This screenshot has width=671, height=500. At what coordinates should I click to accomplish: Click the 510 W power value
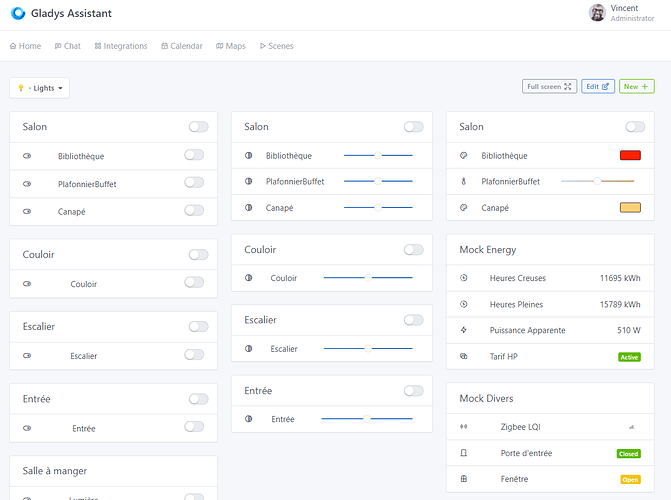(629, 330)
